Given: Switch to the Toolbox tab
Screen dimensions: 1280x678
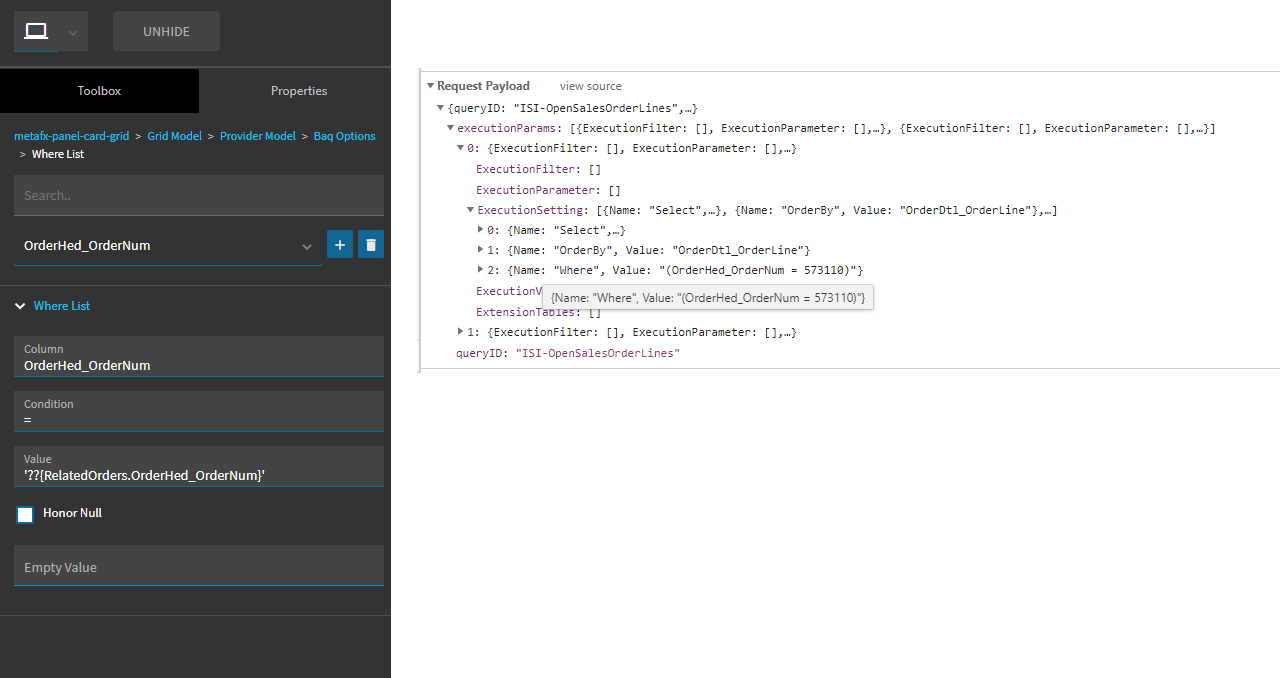Looking at the screenshot, I should 99,91.
